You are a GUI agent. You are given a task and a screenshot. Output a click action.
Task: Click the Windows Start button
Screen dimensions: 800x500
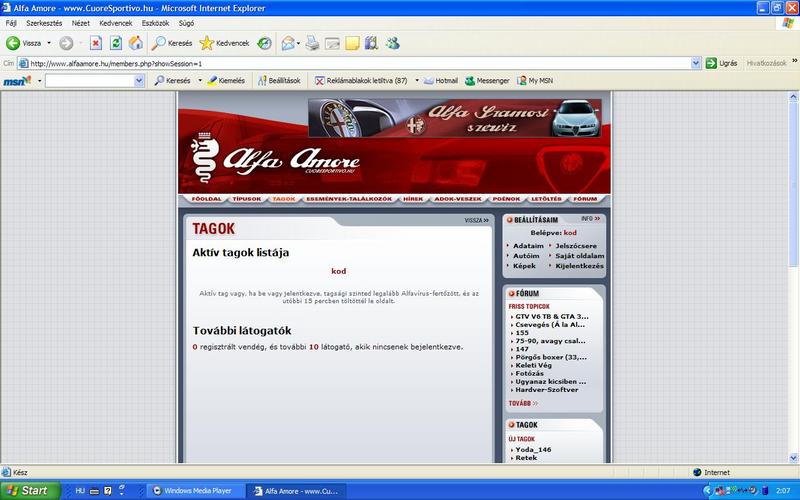30,491
